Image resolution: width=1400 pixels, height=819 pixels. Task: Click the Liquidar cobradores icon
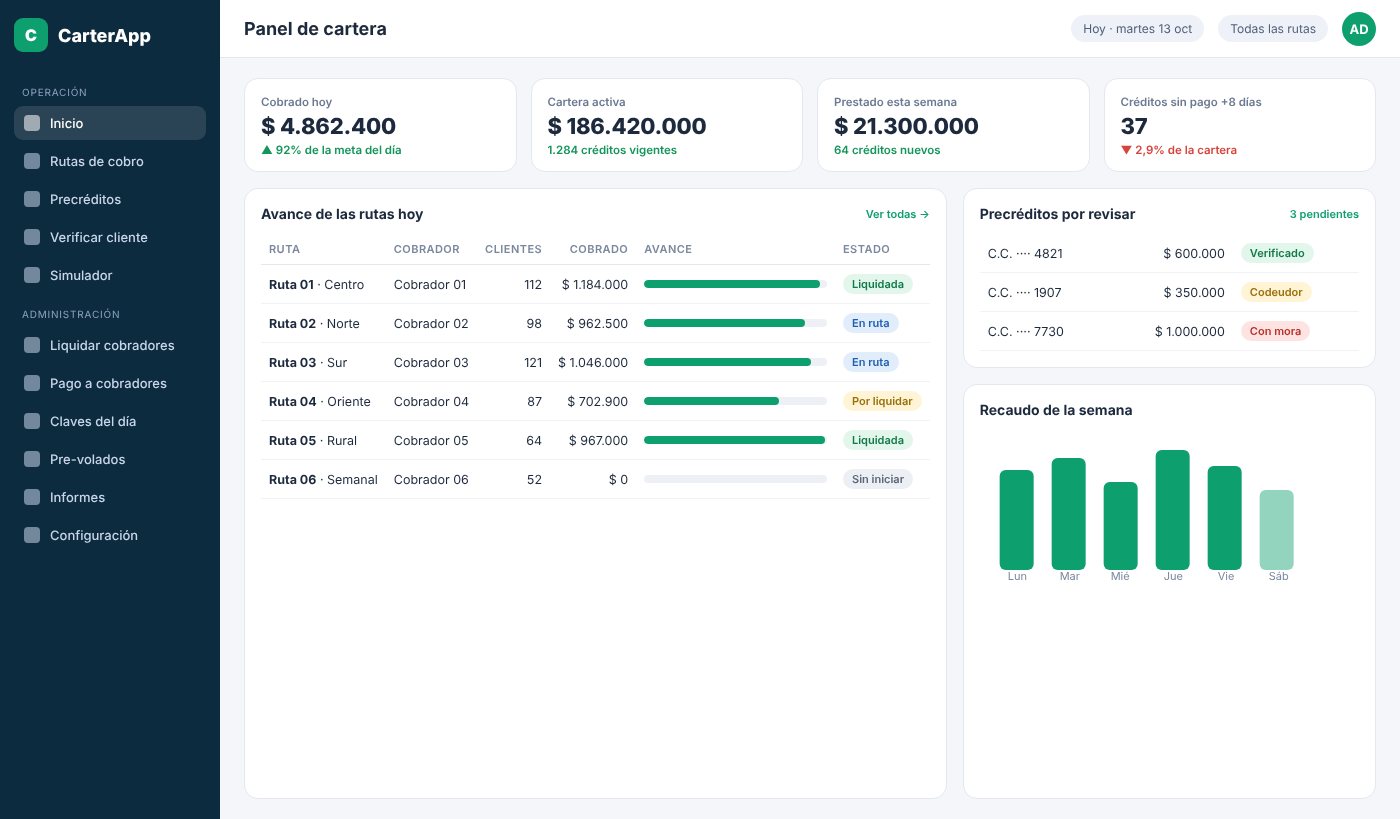click(32, 345)
